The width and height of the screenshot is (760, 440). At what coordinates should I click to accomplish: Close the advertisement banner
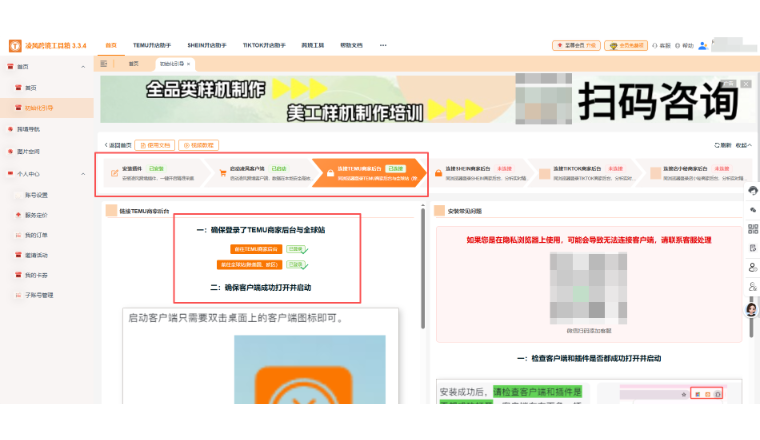click(x=746, y=84)
